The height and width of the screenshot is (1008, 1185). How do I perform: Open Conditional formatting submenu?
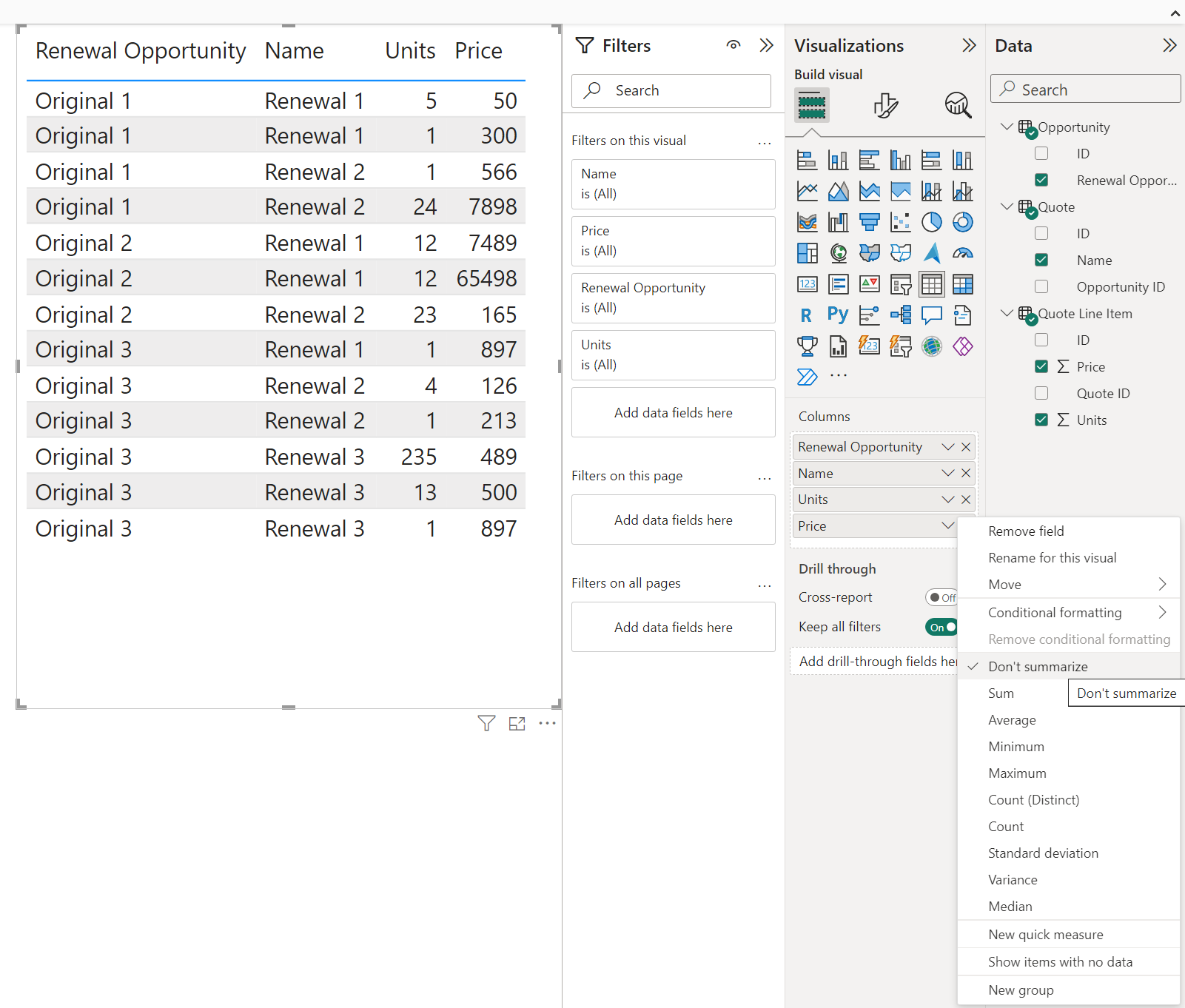pos(1068,613)
